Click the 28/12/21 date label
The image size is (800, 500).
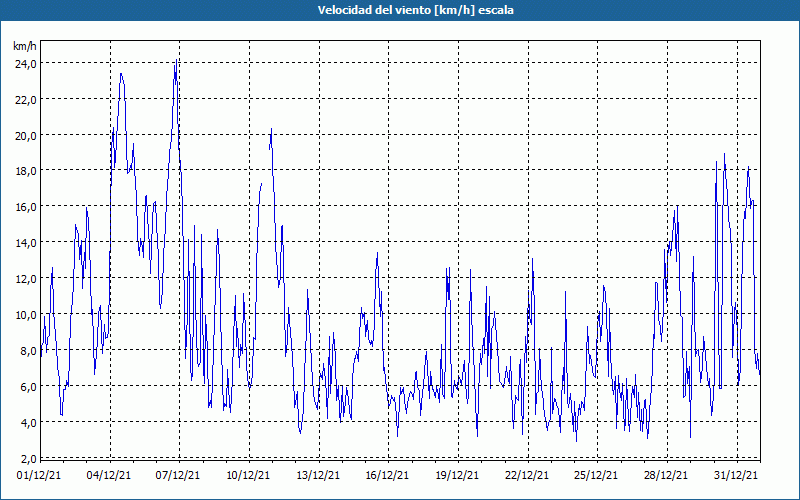pyautogui.click(x=666, y=476)
